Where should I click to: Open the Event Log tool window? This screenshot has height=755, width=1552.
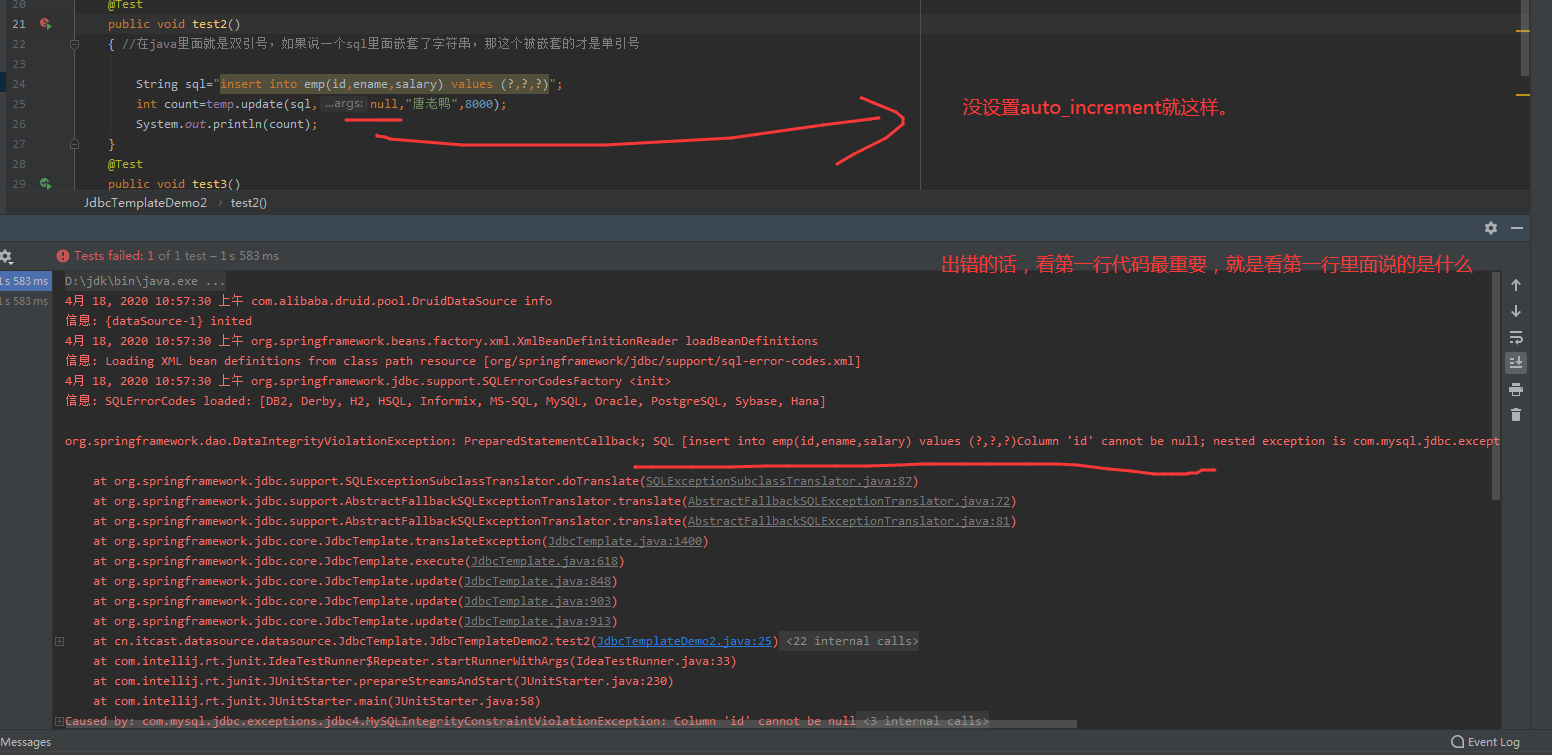tap(1486, 742)
